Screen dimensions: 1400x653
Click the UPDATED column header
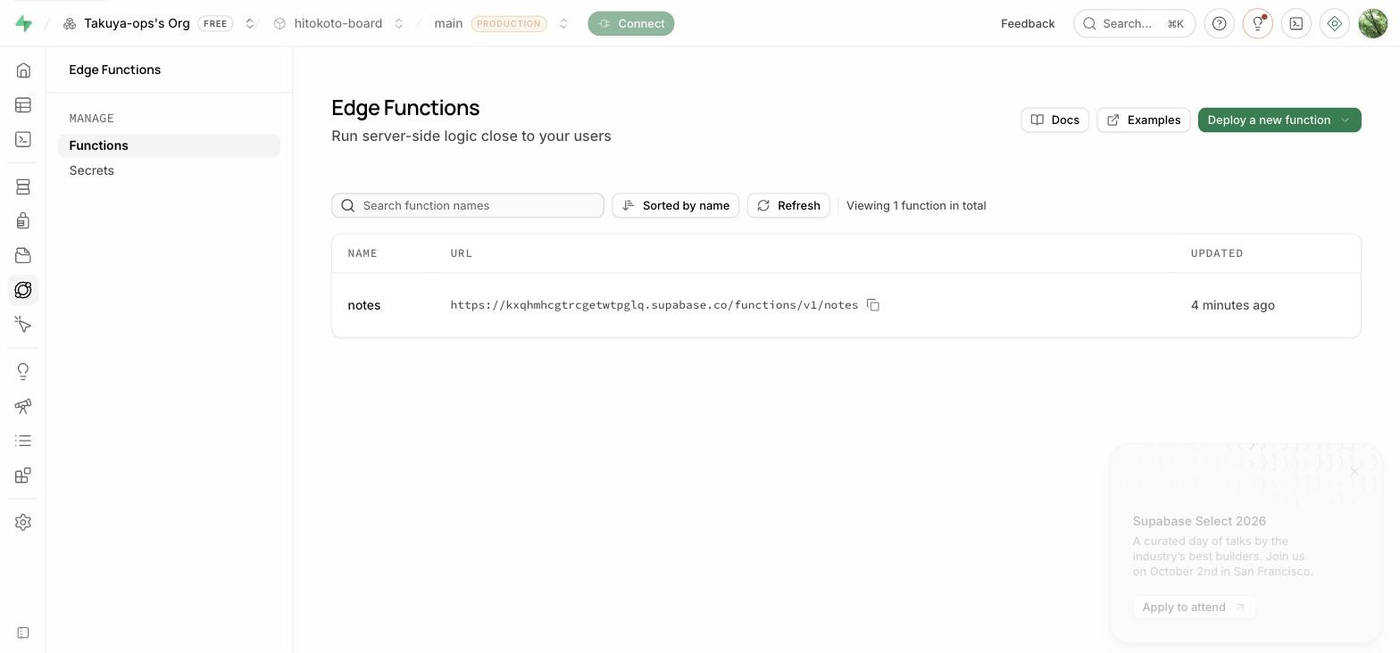[1217, 254]
